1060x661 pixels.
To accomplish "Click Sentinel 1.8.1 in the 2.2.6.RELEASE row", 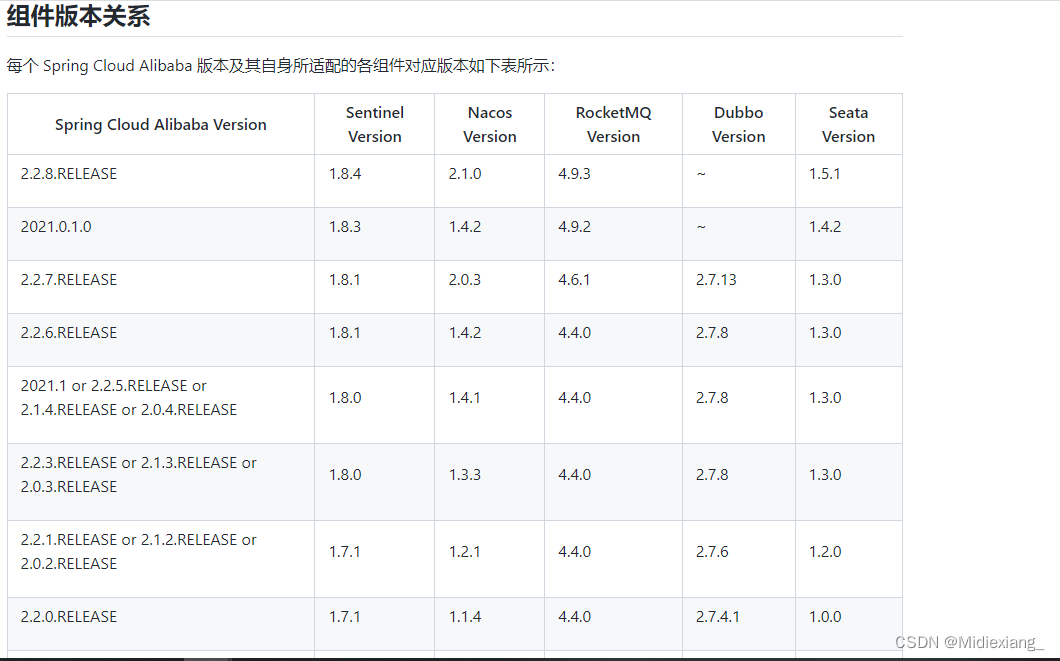I will (x=345, y=333).
